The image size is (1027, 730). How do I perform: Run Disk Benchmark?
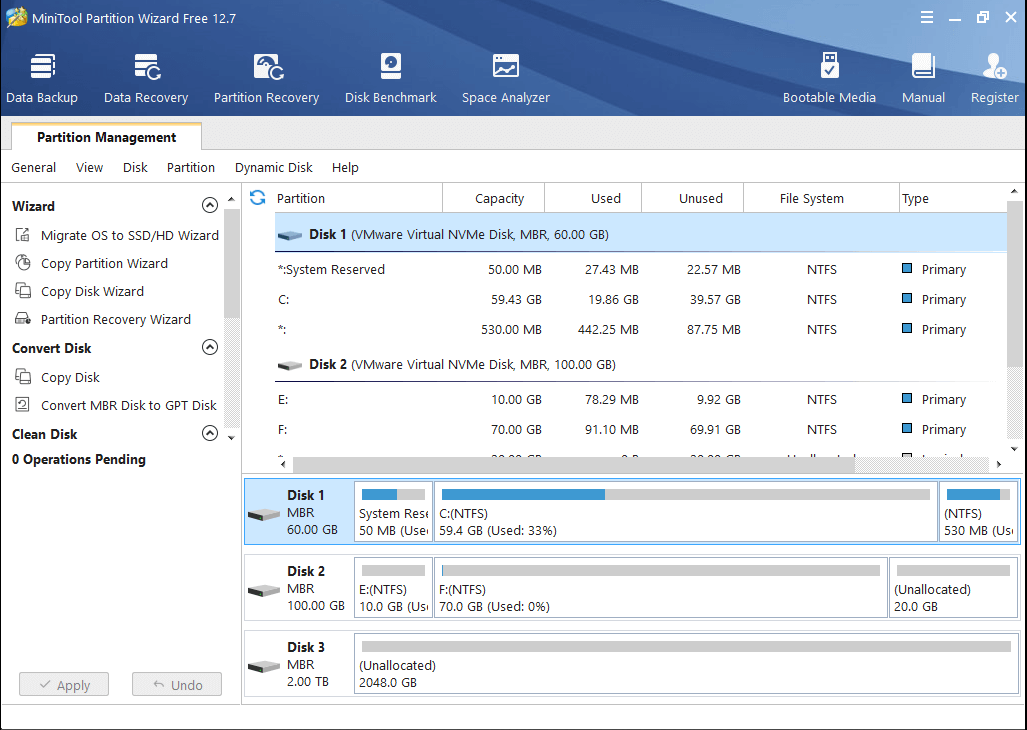click(390, 78)
